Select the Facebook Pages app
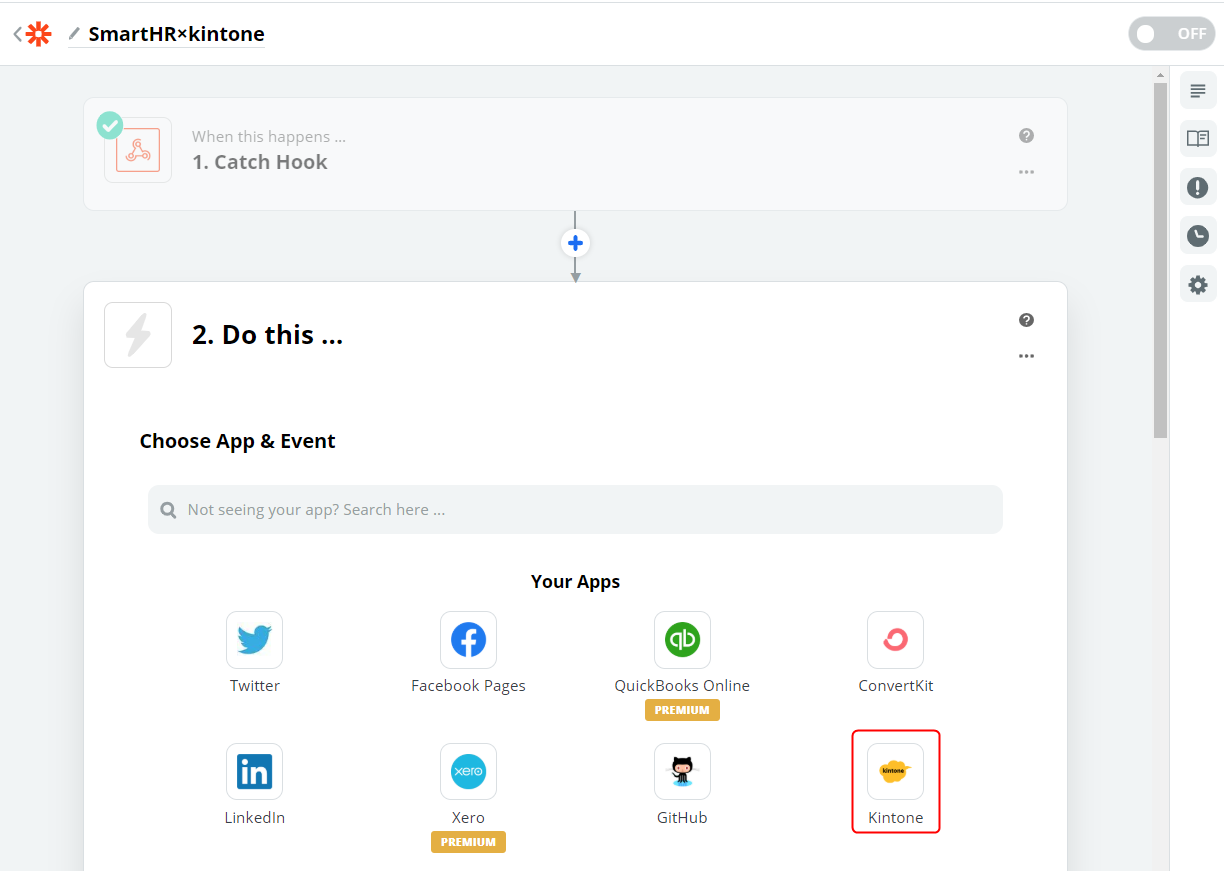This screenshot has width=1224, height=871. click(468, 640)
